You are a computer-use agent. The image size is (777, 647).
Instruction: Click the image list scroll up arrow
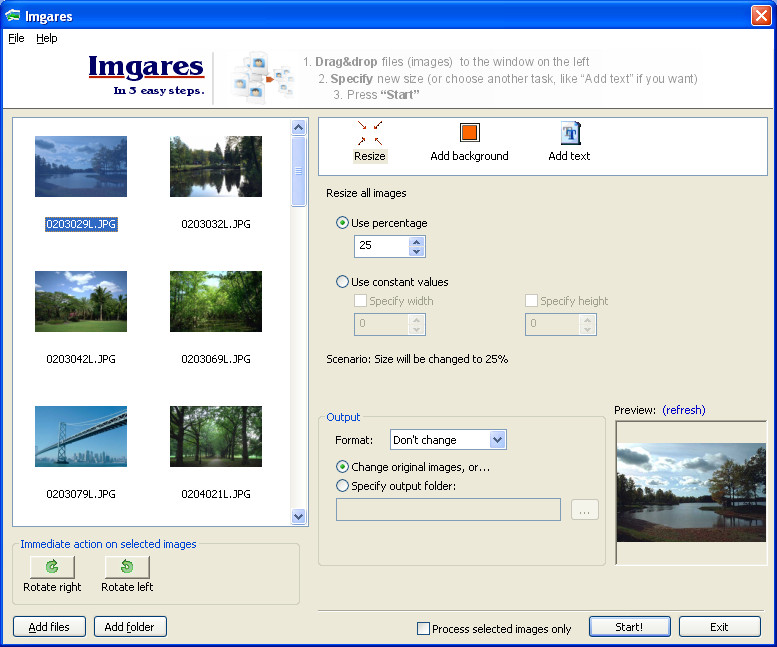pos(298,127)
